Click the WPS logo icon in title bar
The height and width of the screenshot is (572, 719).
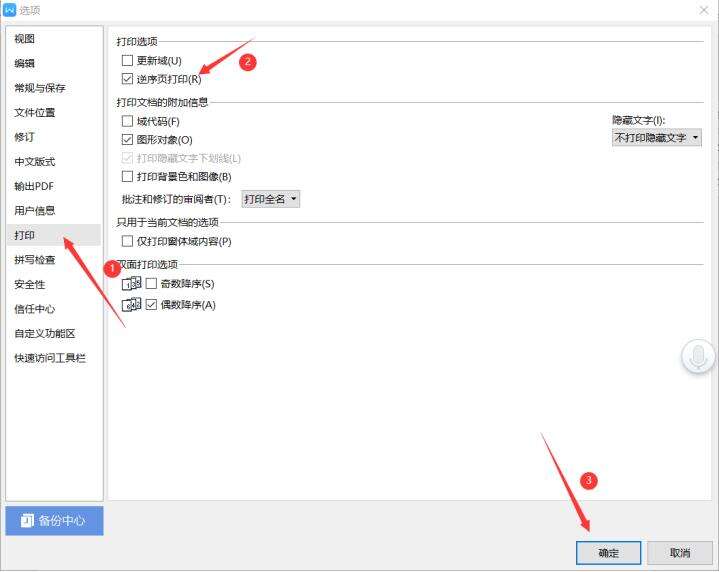(9, 10)
